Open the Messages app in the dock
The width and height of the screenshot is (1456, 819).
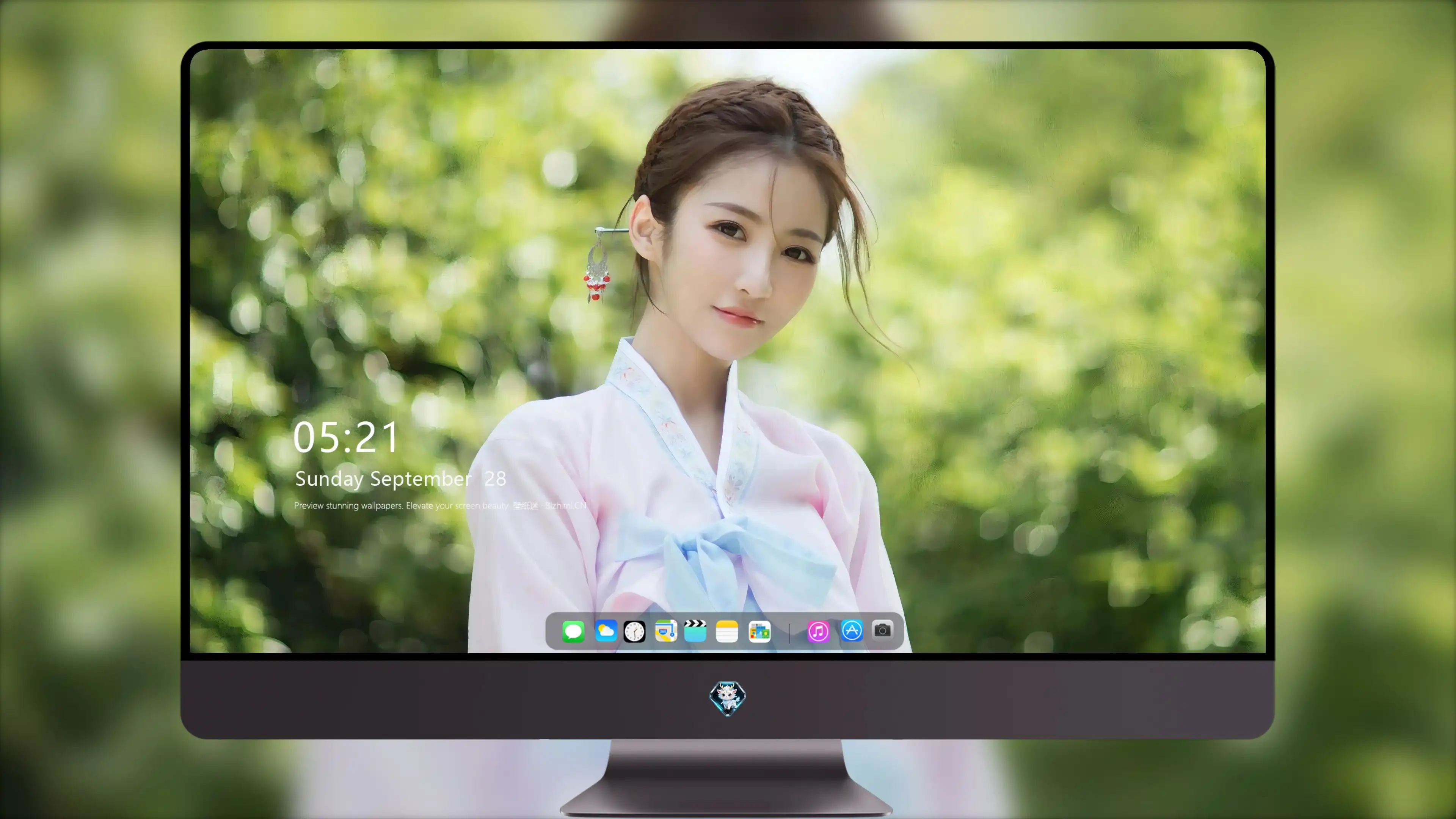pyautogui.click(x=573, y=631)
